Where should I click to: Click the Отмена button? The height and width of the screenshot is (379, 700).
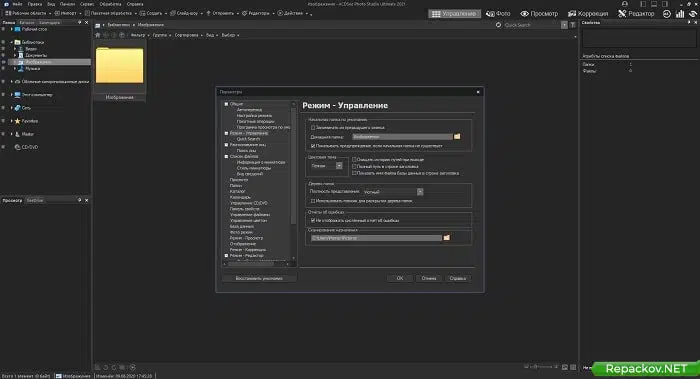coord(429,278)
